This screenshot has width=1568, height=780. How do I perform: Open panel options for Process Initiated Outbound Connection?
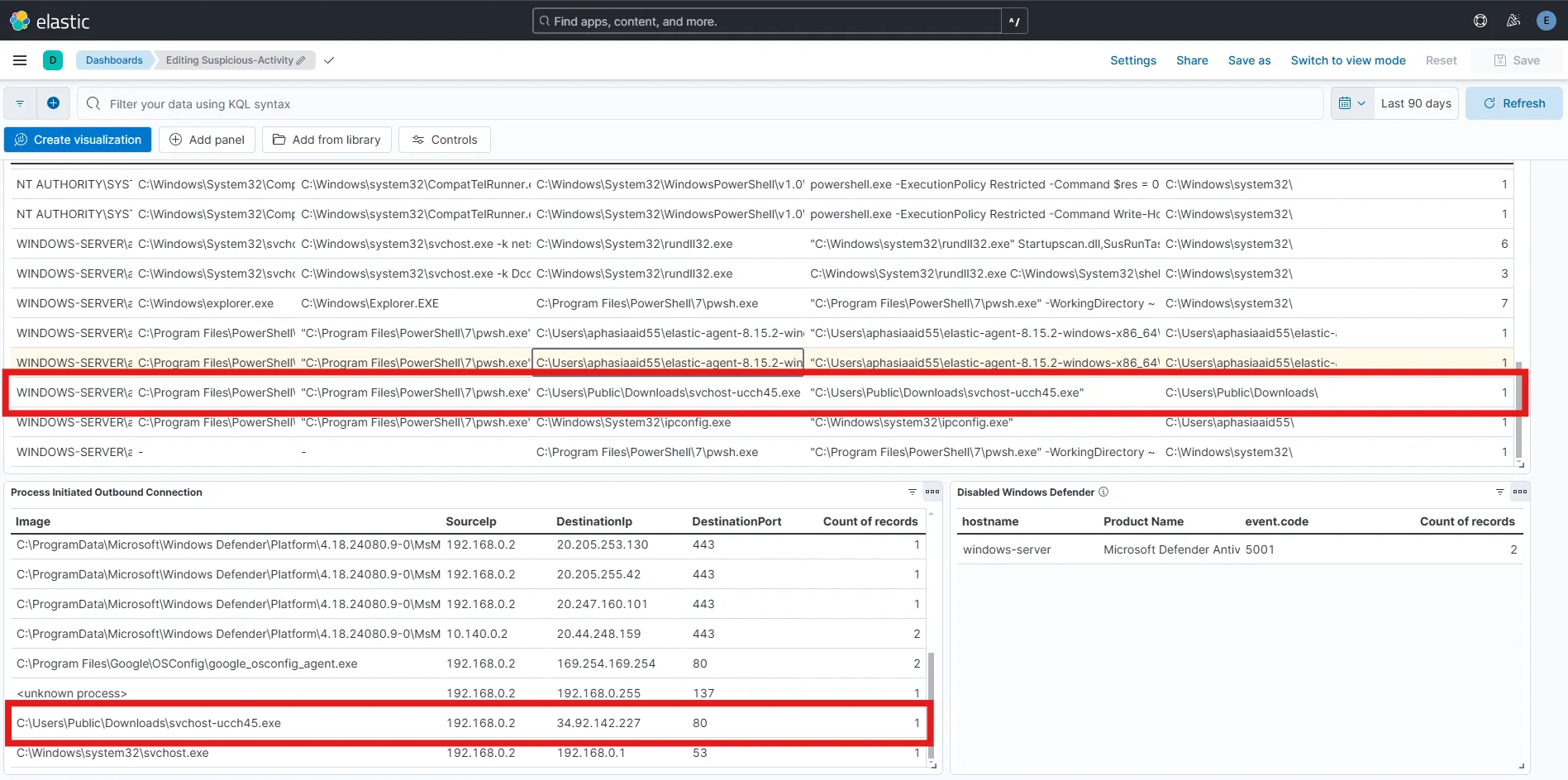932,492
